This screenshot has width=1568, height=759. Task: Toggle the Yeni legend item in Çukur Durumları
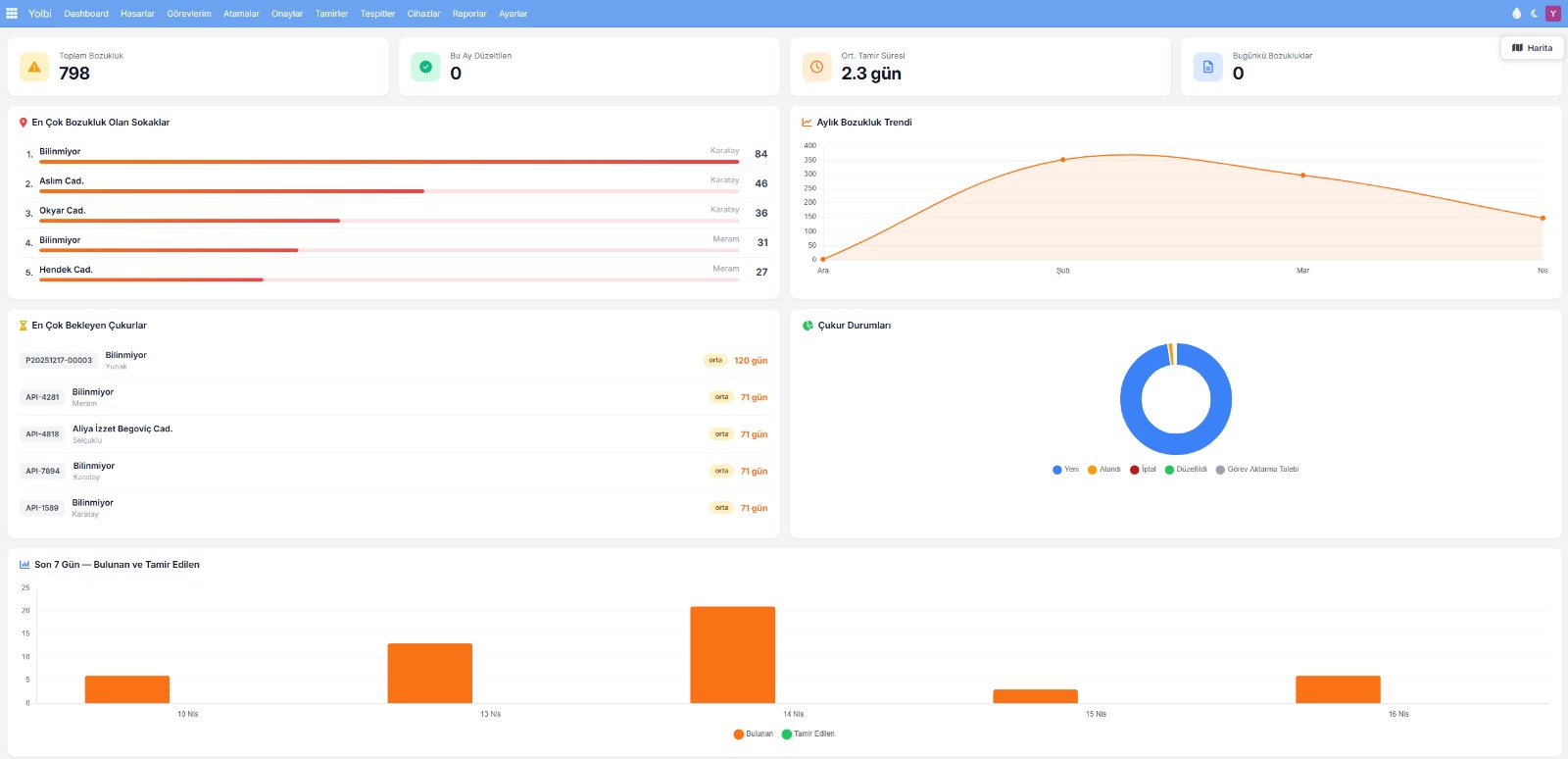click(x=1065, y=470)
